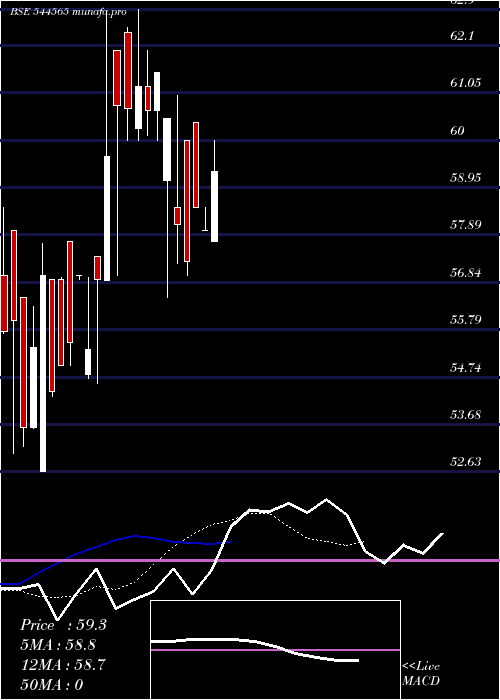This screenshot has height=700, width=500.
Task: Click the '<<Live MACD' label
Action: coord(421,674)
